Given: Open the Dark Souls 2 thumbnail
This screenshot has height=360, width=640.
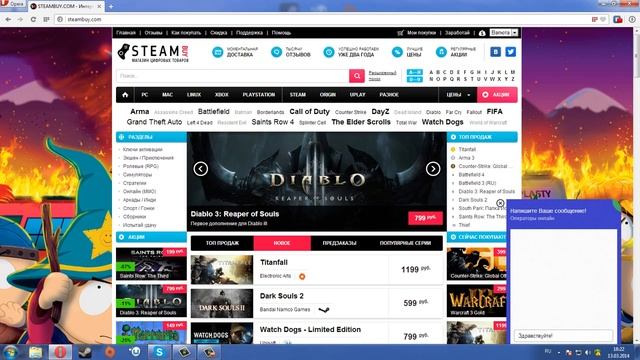Looking at the screenshot, I should click(222, 303).
